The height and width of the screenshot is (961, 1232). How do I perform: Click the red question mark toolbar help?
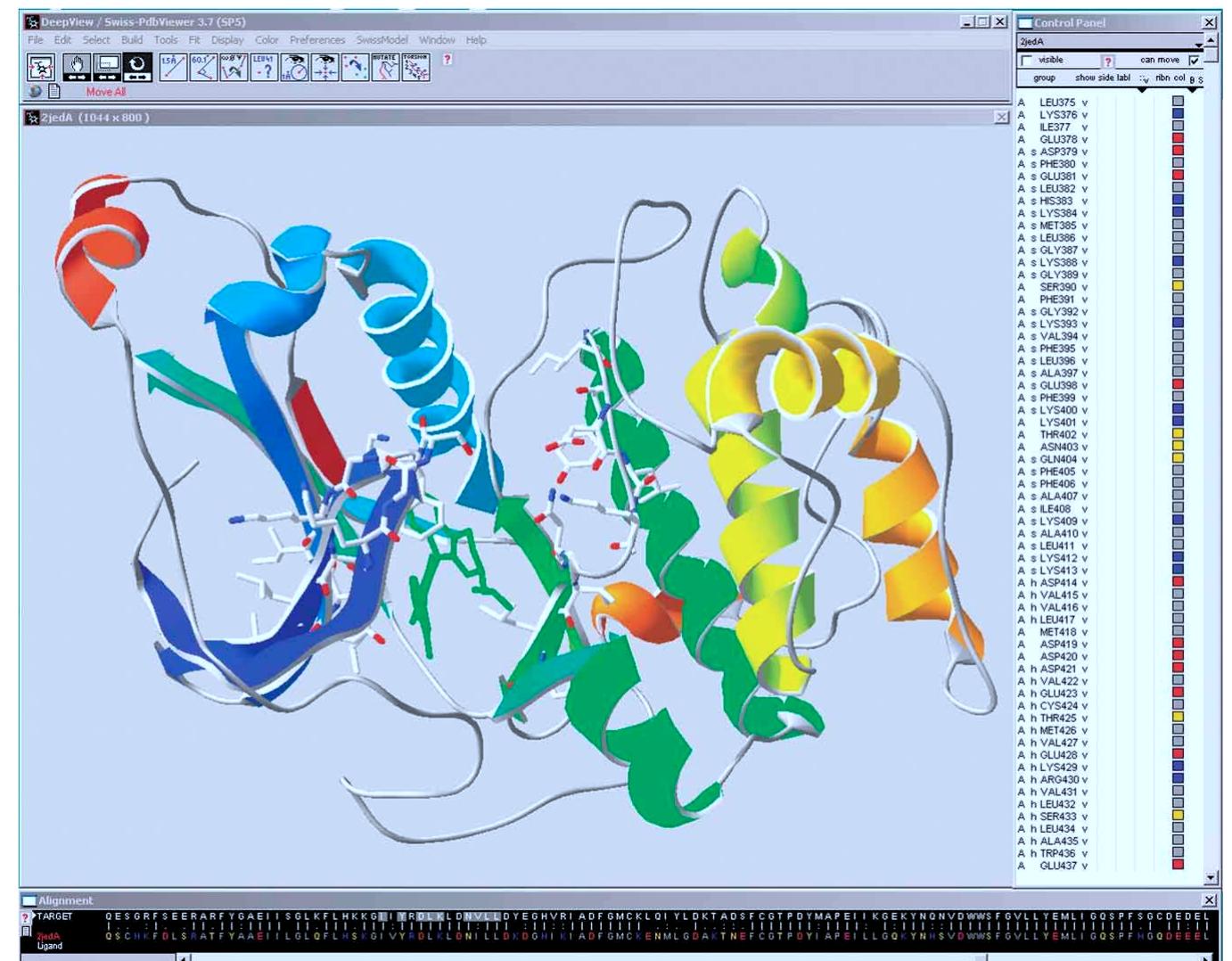tap(448, 59)
